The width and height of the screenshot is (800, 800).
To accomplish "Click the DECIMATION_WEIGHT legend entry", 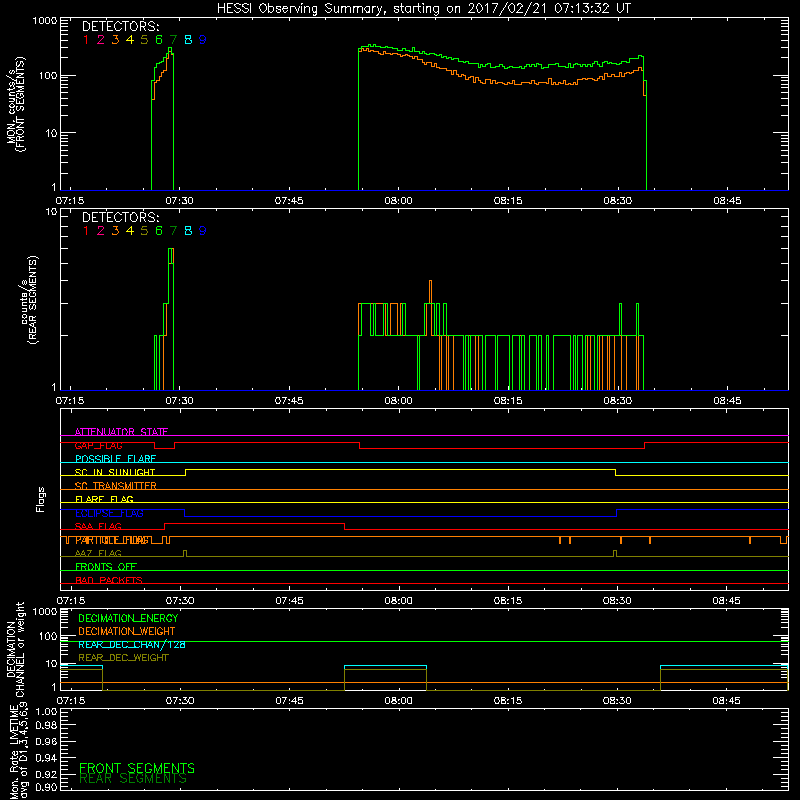I will 127,632.
